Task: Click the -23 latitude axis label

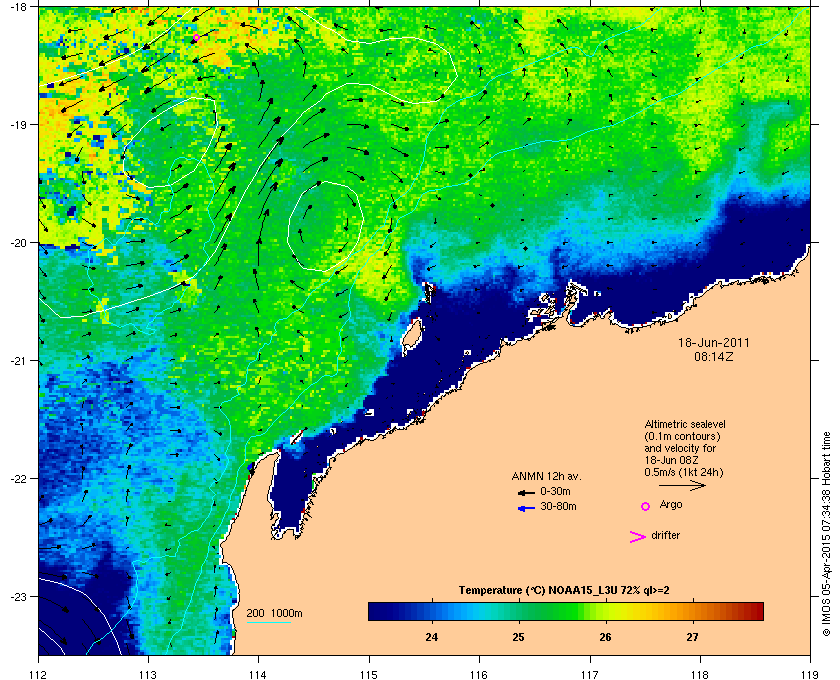Action: pyautogui.click(x=17, y=596)
